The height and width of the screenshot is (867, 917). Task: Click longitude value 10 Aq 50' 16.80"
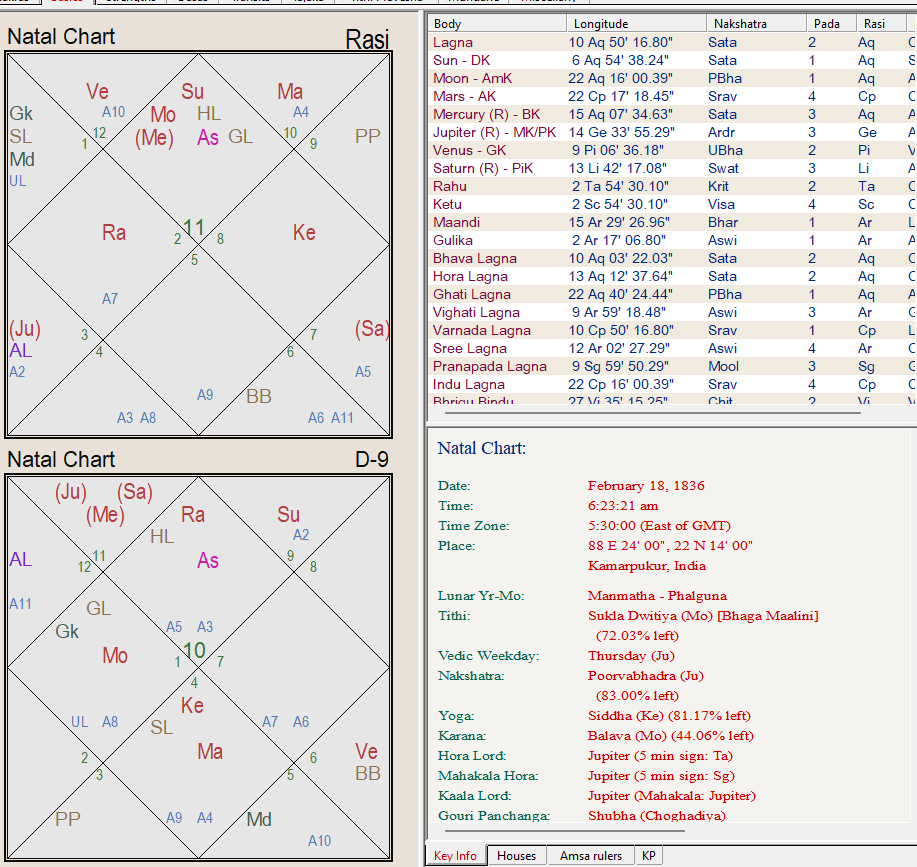620,43
